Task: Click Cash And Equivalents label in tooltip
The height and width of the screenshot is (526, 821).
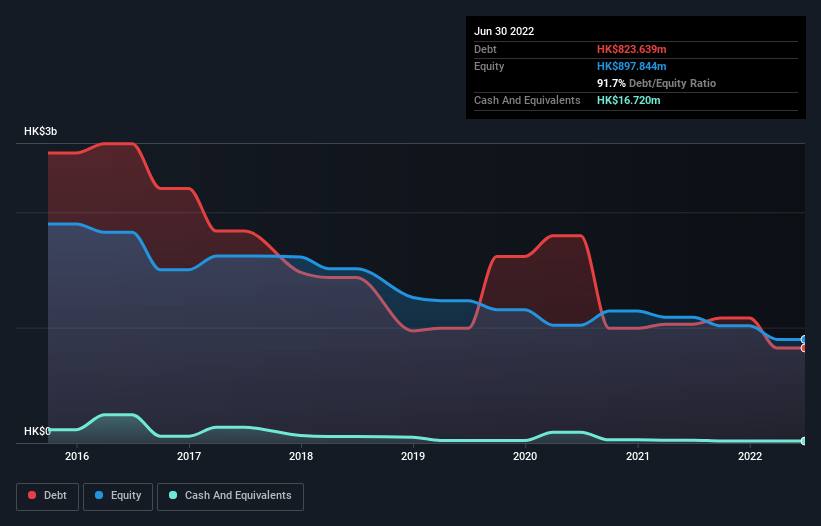Action: 527,100
